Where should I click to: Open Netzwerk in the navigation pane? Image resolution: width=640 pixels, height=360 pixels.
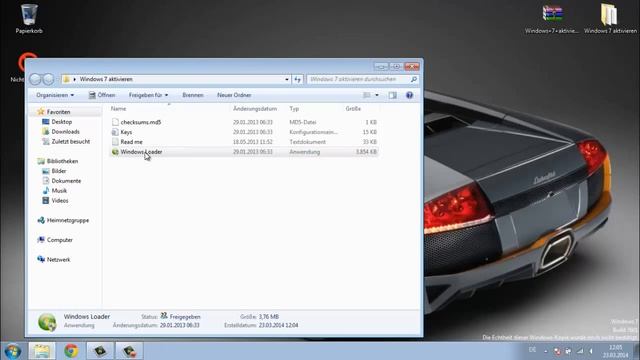(58, 259)
